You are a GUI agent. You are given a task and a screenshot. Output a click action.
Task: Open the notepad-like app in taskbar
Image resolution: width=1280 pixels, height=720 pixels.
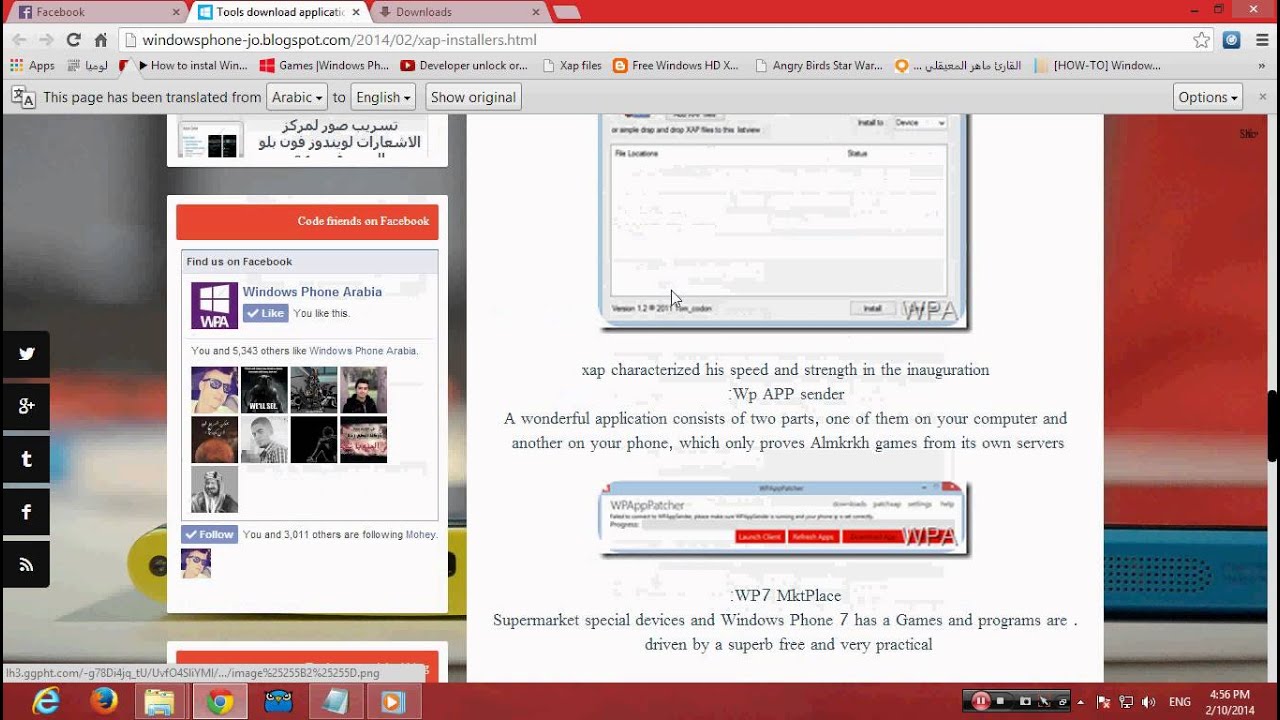335,702
